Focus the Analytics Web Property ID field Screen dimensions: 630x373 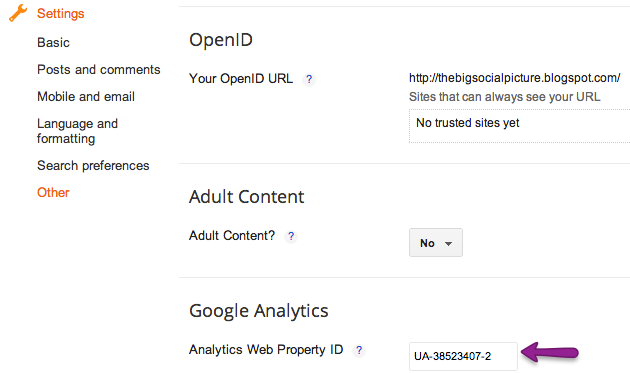(463, 356)
